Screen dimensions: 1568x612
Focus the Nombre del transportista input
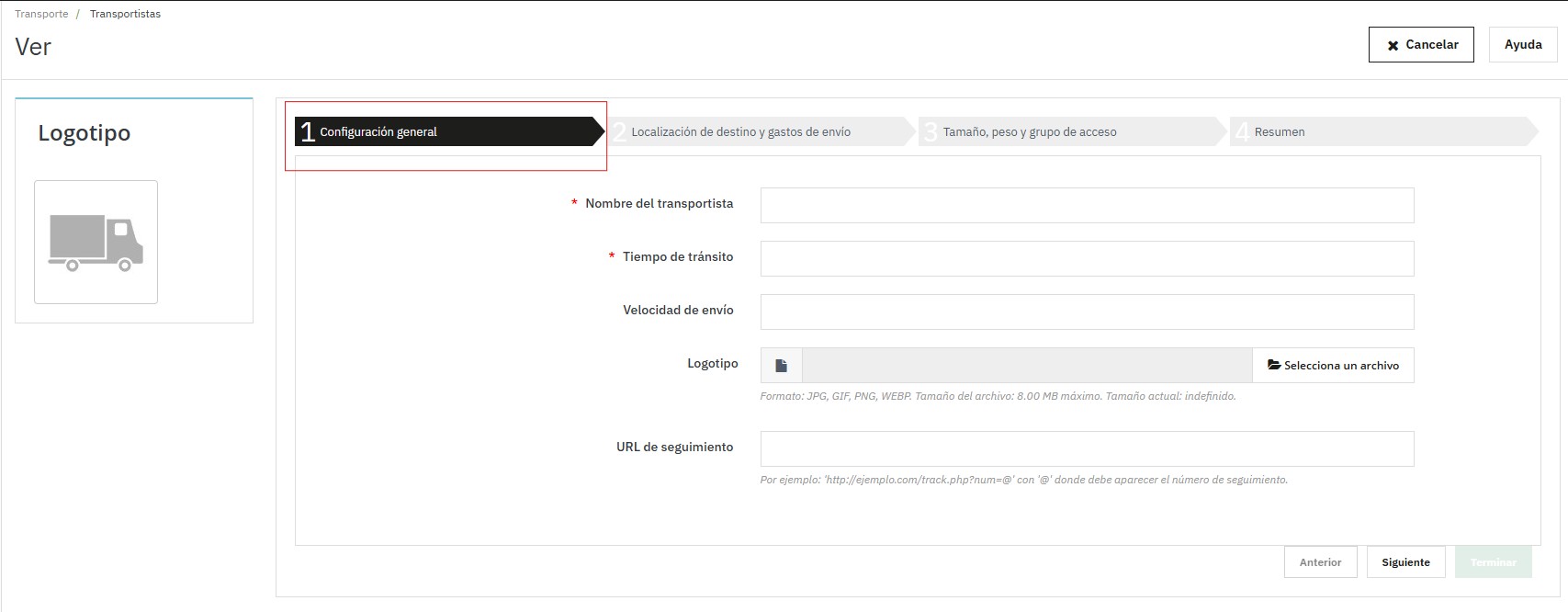click(1087, 206)
